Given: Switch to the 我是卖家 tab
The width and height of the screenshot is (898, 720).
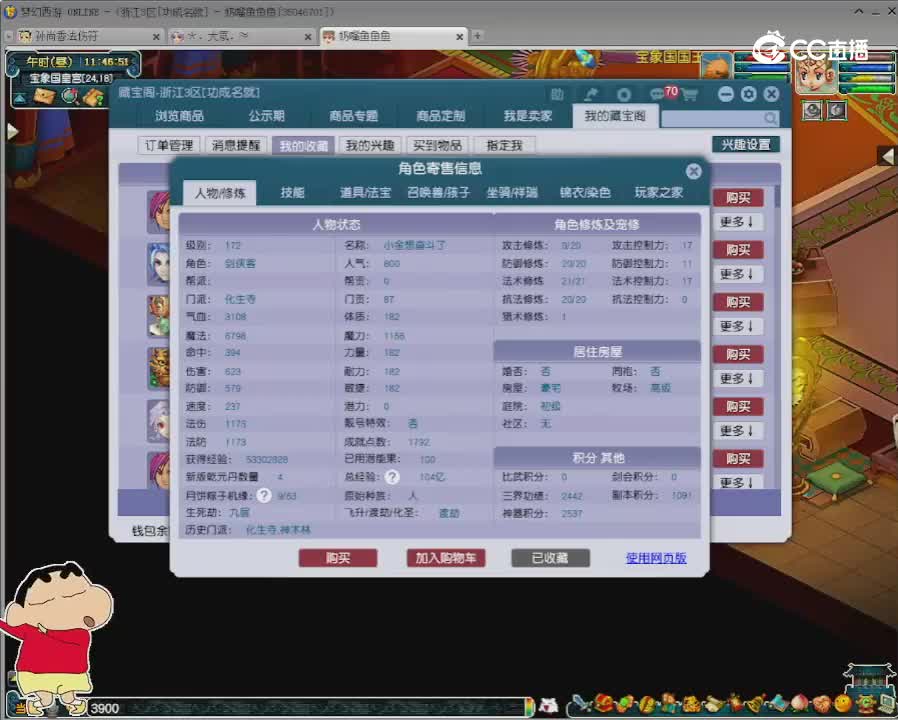Looking at the screenshot, I should [x=527, y=116].
